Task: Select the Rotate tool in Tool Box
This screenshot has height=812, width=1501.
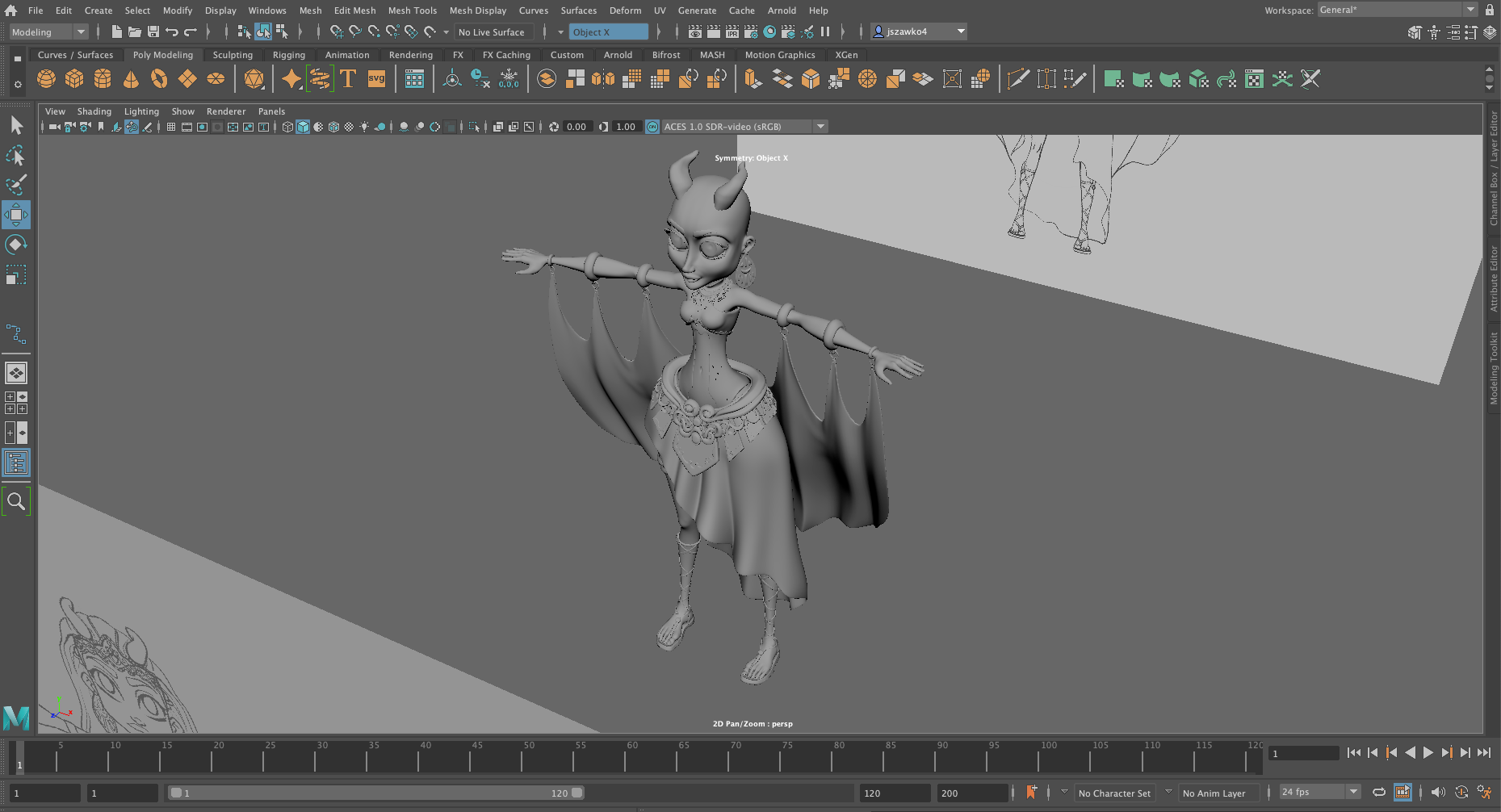Action: point(15,245)
